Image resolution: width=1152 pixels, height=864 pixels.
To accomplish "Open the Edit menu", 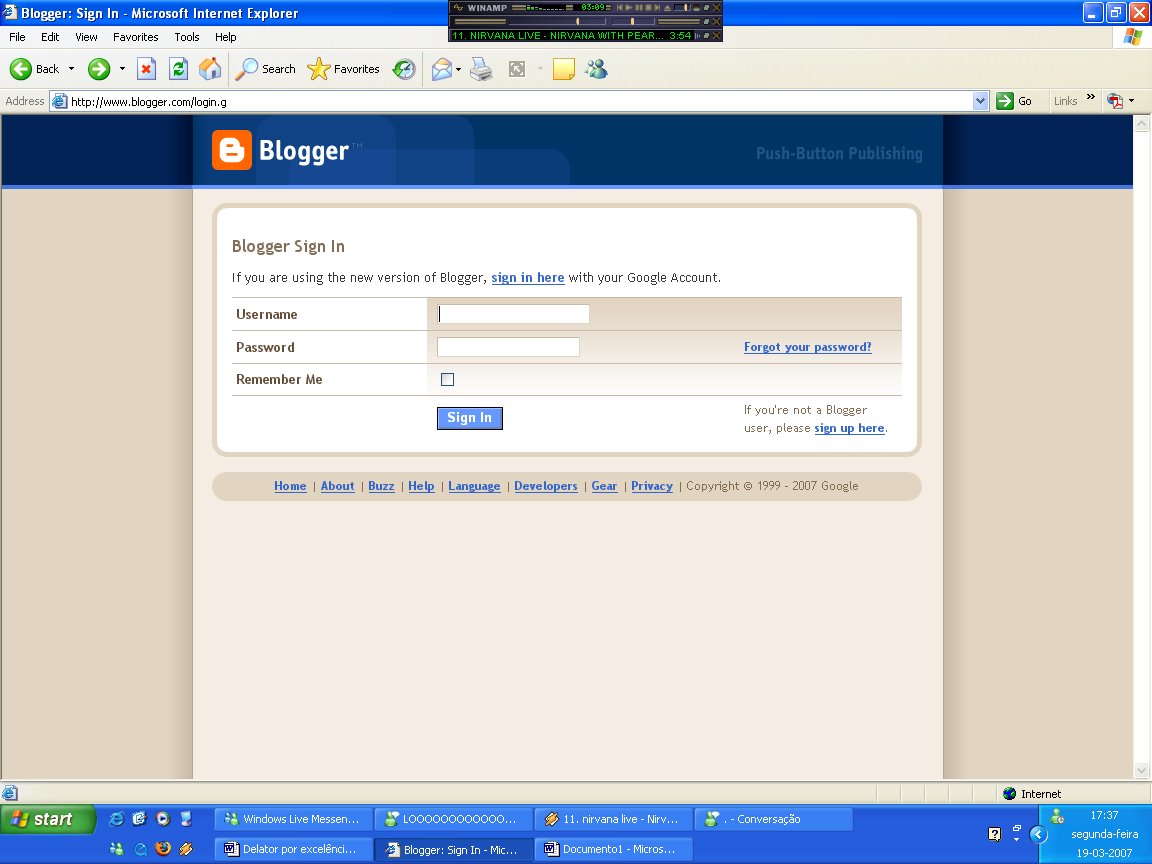I will click(x=50, y=37).
